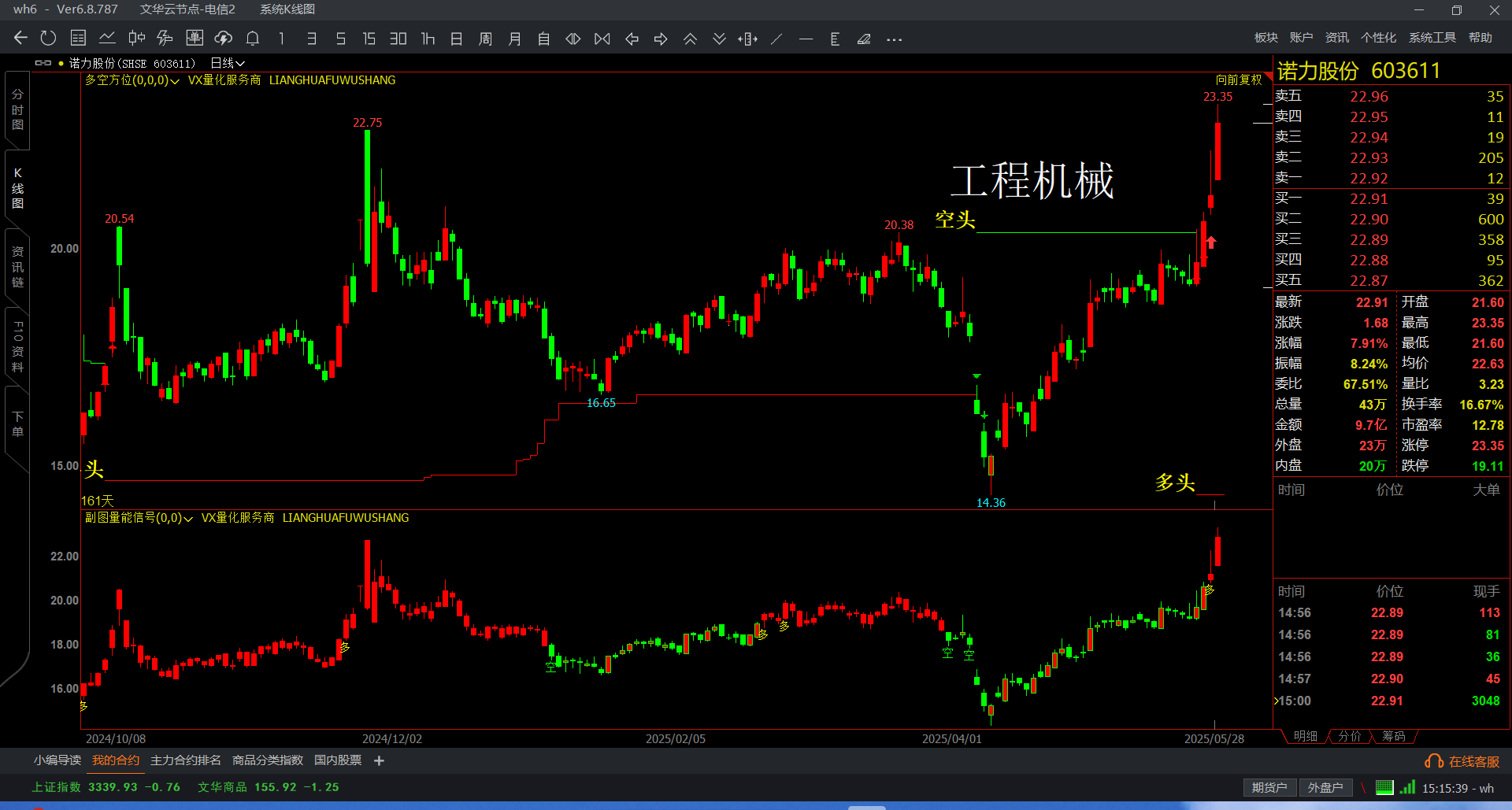Screen dimensions: 1512x810
Task: Select the eraser tool
Action: [x=864, y=38]
